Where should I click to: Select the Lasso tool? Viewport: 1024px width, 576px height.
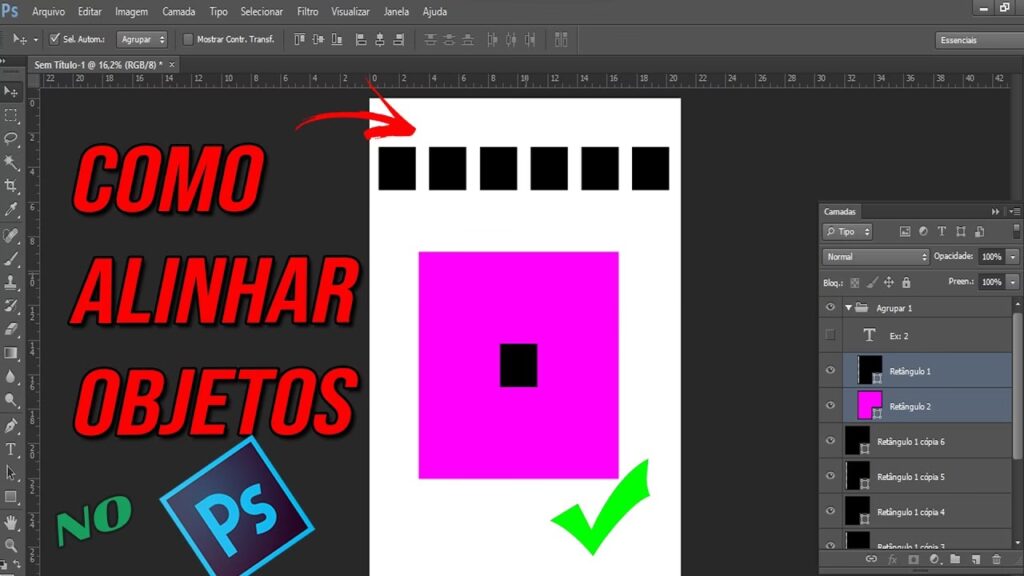11,139
